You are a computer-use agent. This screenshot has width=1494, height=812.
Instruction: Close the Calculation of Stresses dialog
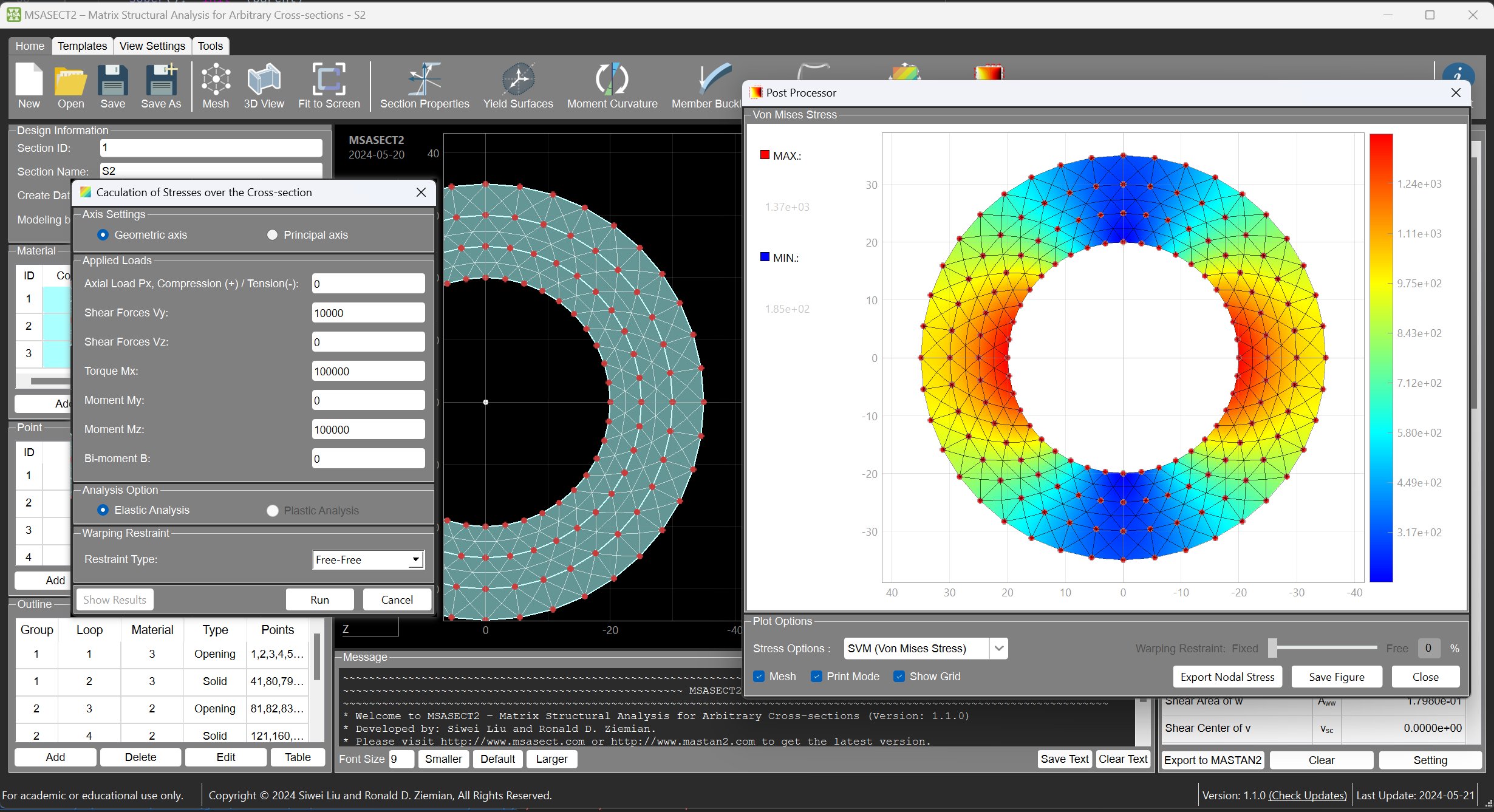coord(421,192)
